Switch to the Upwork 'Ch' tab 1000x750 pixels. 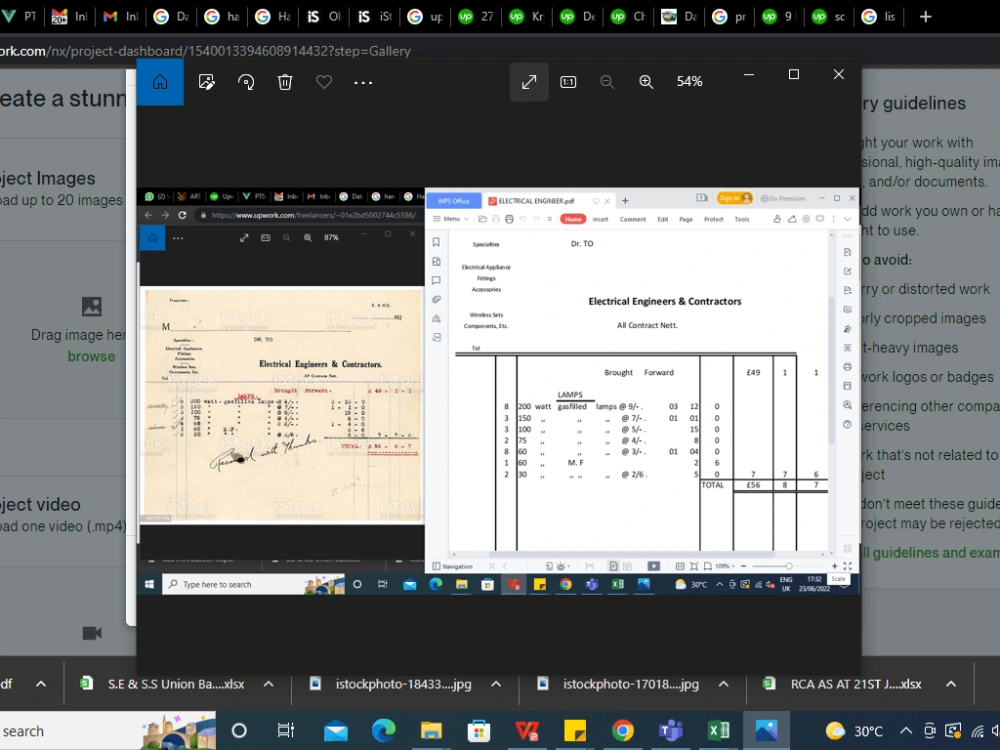click(628, 17)
